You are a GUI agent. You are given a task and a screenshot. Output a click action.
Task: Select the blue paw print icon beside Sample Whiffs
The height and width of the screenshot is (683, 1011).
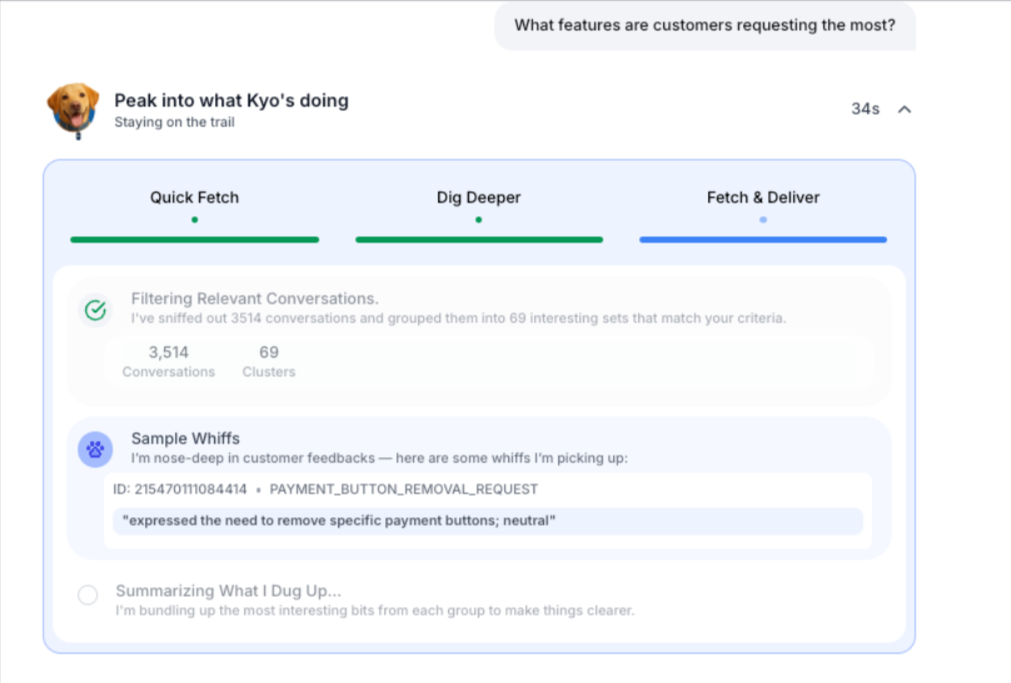point(95,449)
